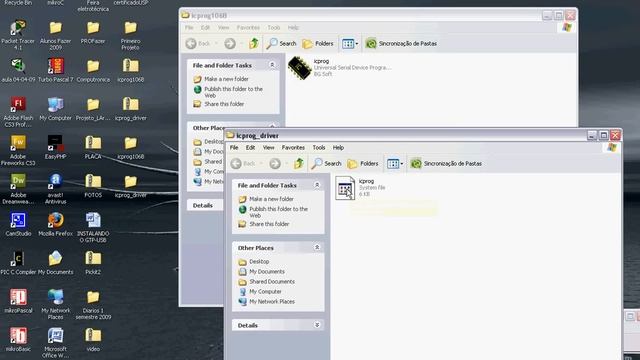Screen dimensions: 640x360
Task: Open Favorites menu in icprog106B window
Action: (248, 27)
